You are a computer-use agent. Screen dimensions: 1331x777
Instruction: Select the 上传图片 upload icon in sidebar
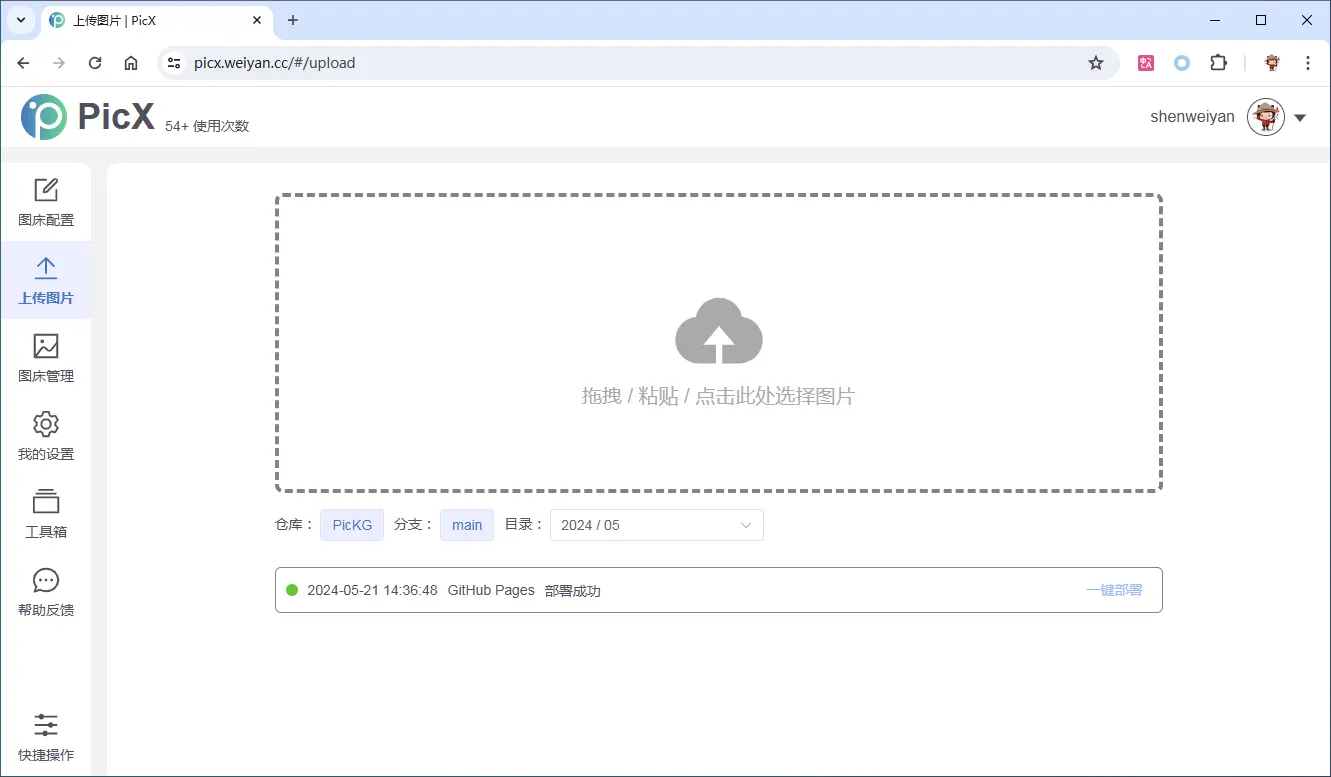coord(46,268)
